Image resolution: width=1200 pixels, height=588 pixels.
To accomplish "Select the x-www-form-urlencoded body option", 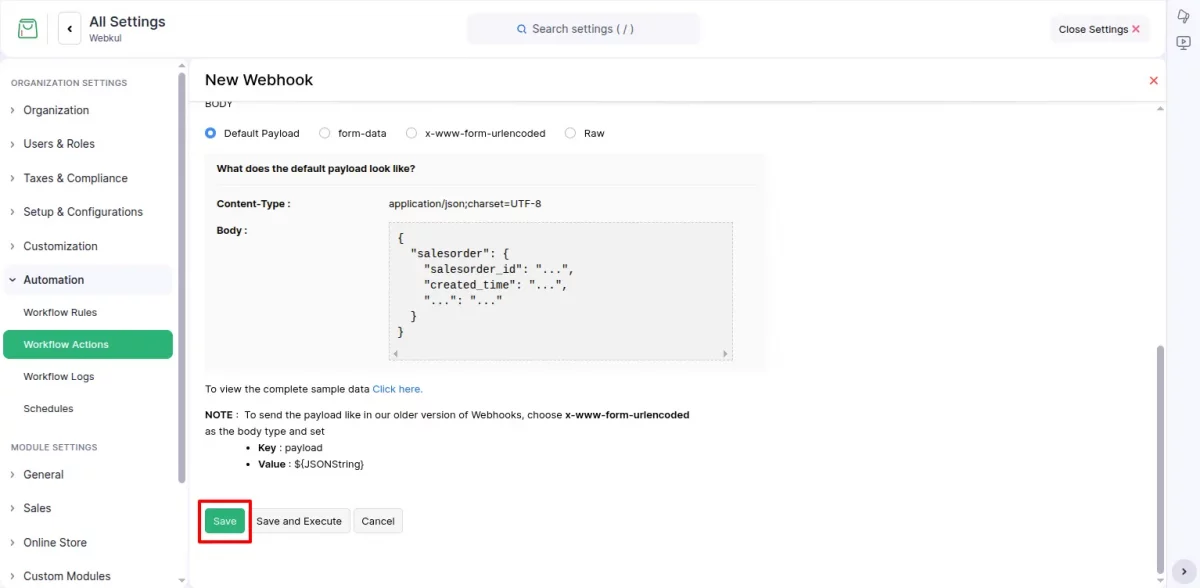I will 411,133.
